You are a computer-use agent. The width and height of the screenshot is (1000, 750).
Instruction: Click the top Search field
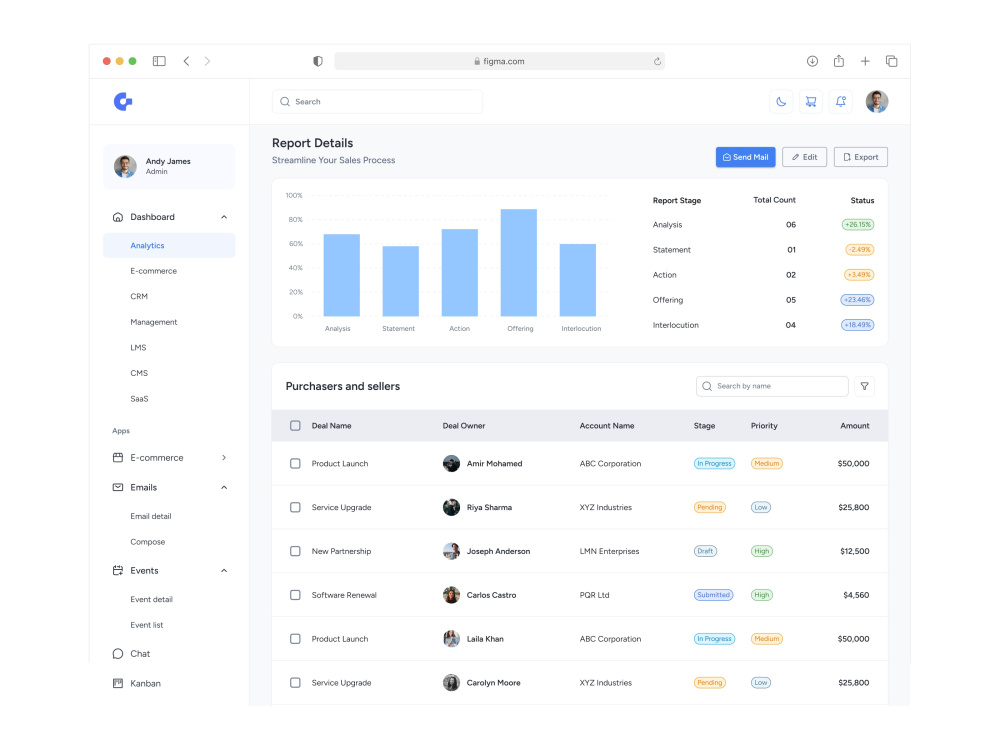click(x=377, y=101)
